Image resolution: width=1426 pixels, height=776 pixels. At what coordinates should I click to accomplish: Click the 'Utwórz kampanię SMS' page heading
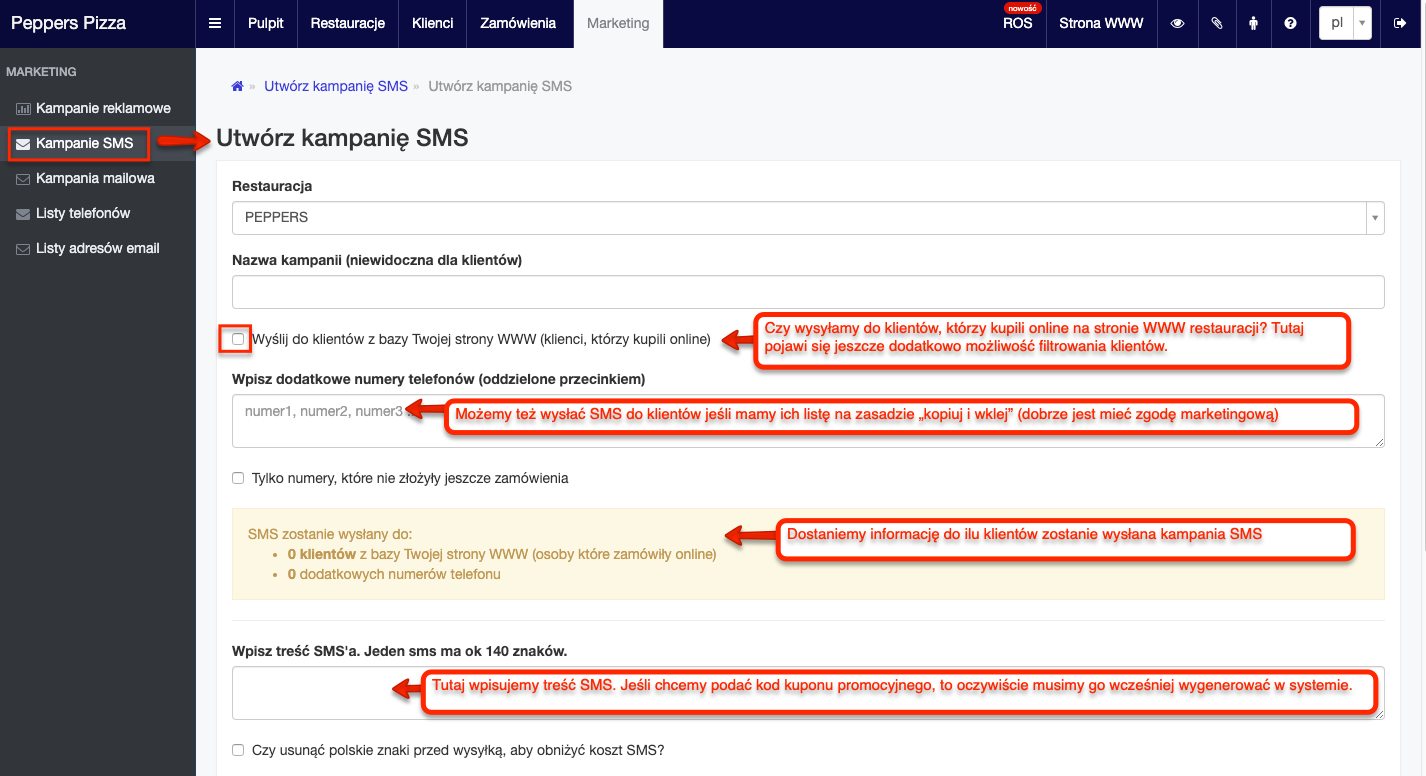point(342,138)
